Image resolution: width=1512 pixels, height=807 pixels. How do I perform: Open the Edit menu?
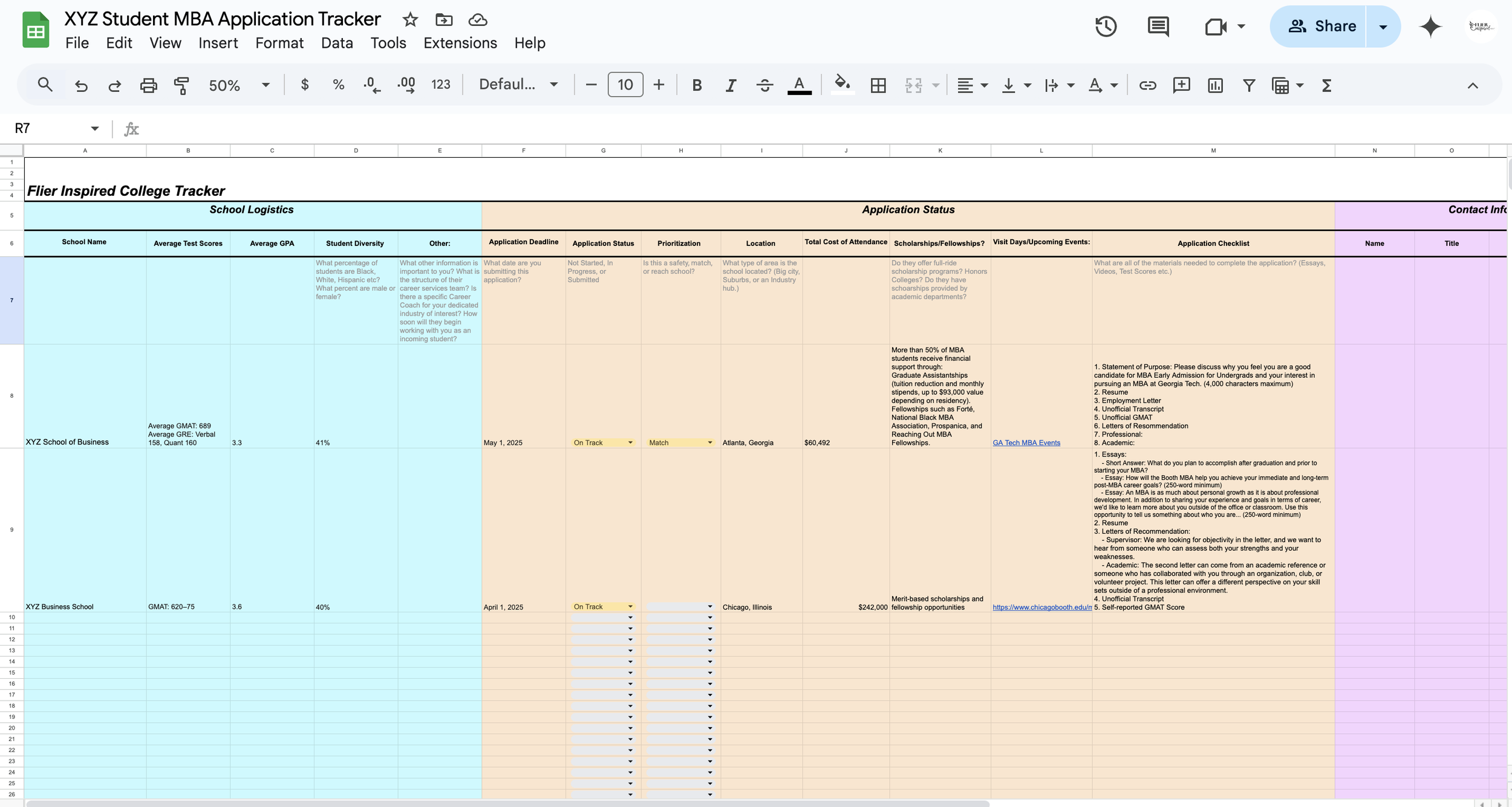(x=119, y=43)
